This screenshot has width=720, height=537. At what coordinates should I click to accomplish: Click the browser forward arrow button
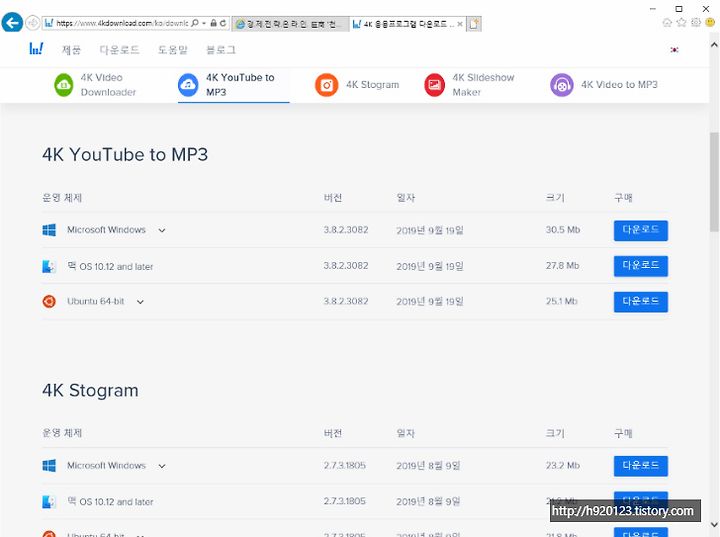tap(32, 23)
